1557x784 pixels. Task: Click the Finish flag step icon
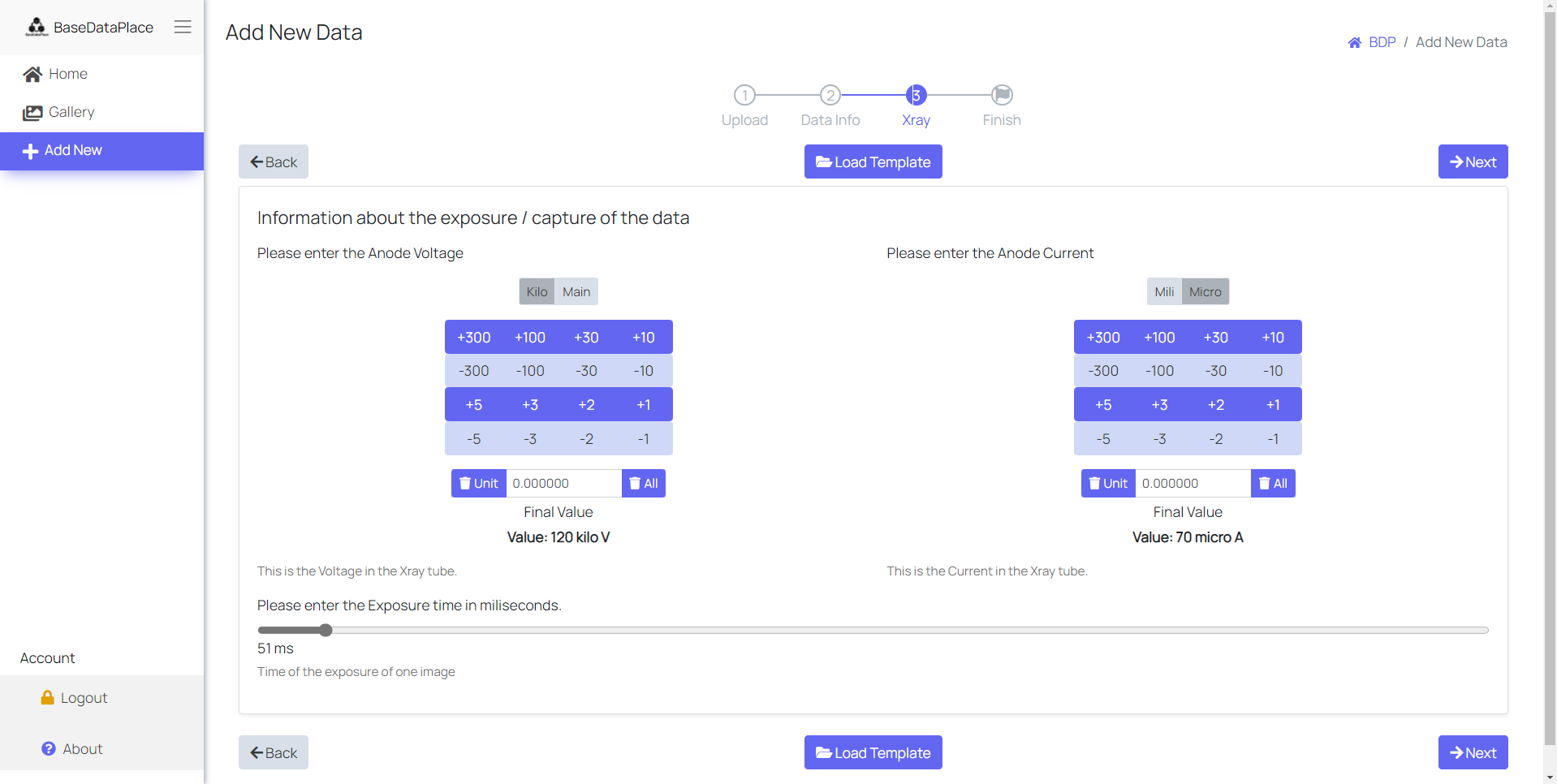pos(1002,95)
